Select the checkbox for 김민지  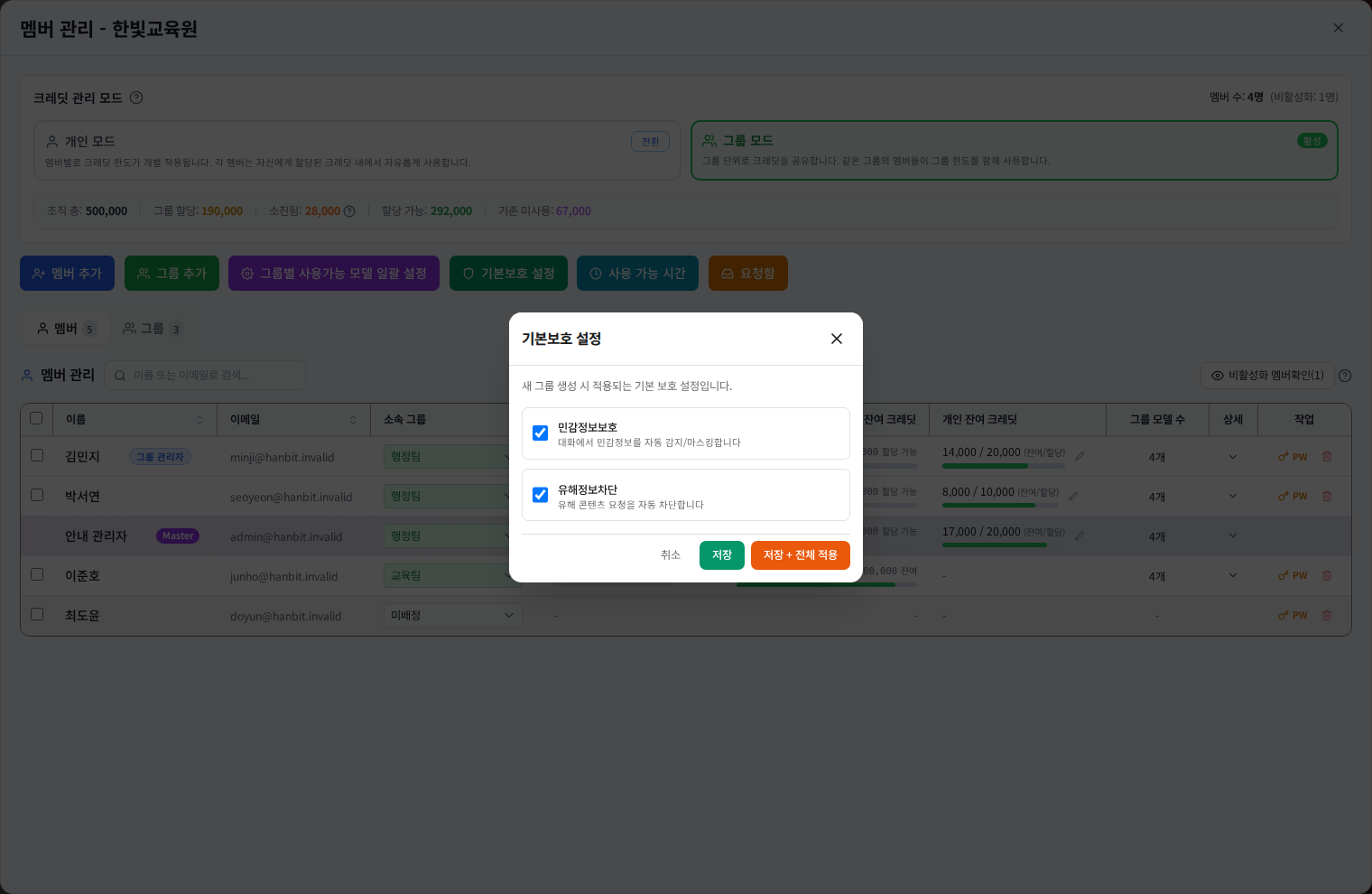tap(37, 455)
